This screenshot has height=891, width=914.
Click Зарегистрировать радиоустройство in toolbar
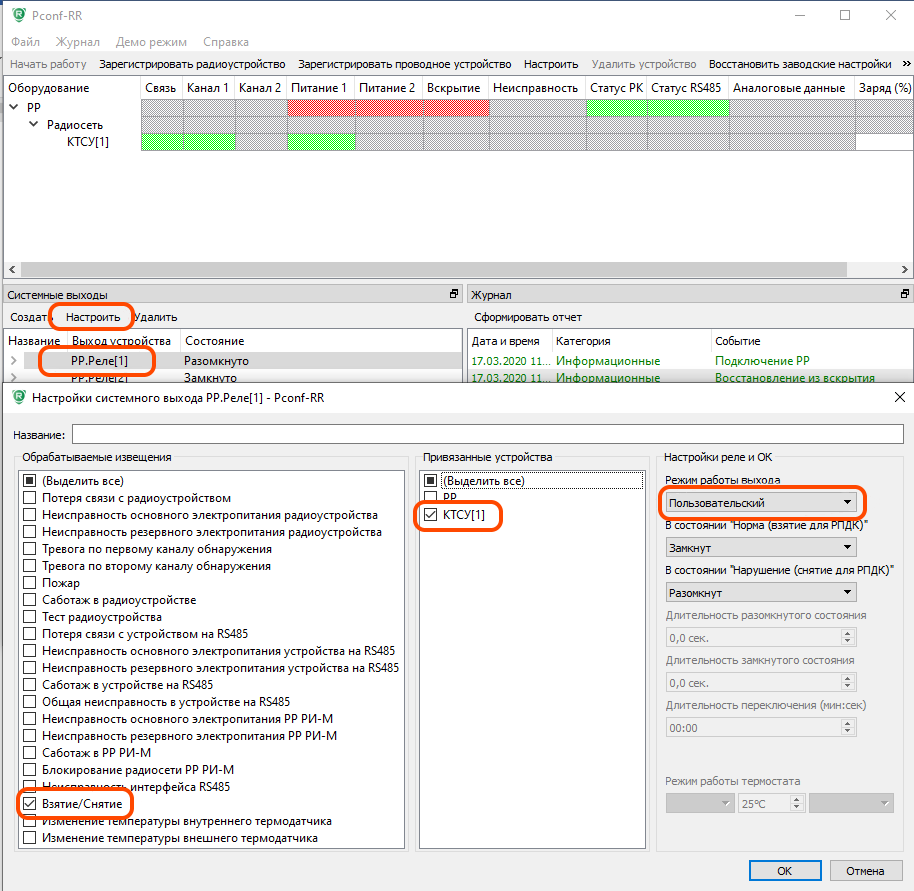point(192,64)
